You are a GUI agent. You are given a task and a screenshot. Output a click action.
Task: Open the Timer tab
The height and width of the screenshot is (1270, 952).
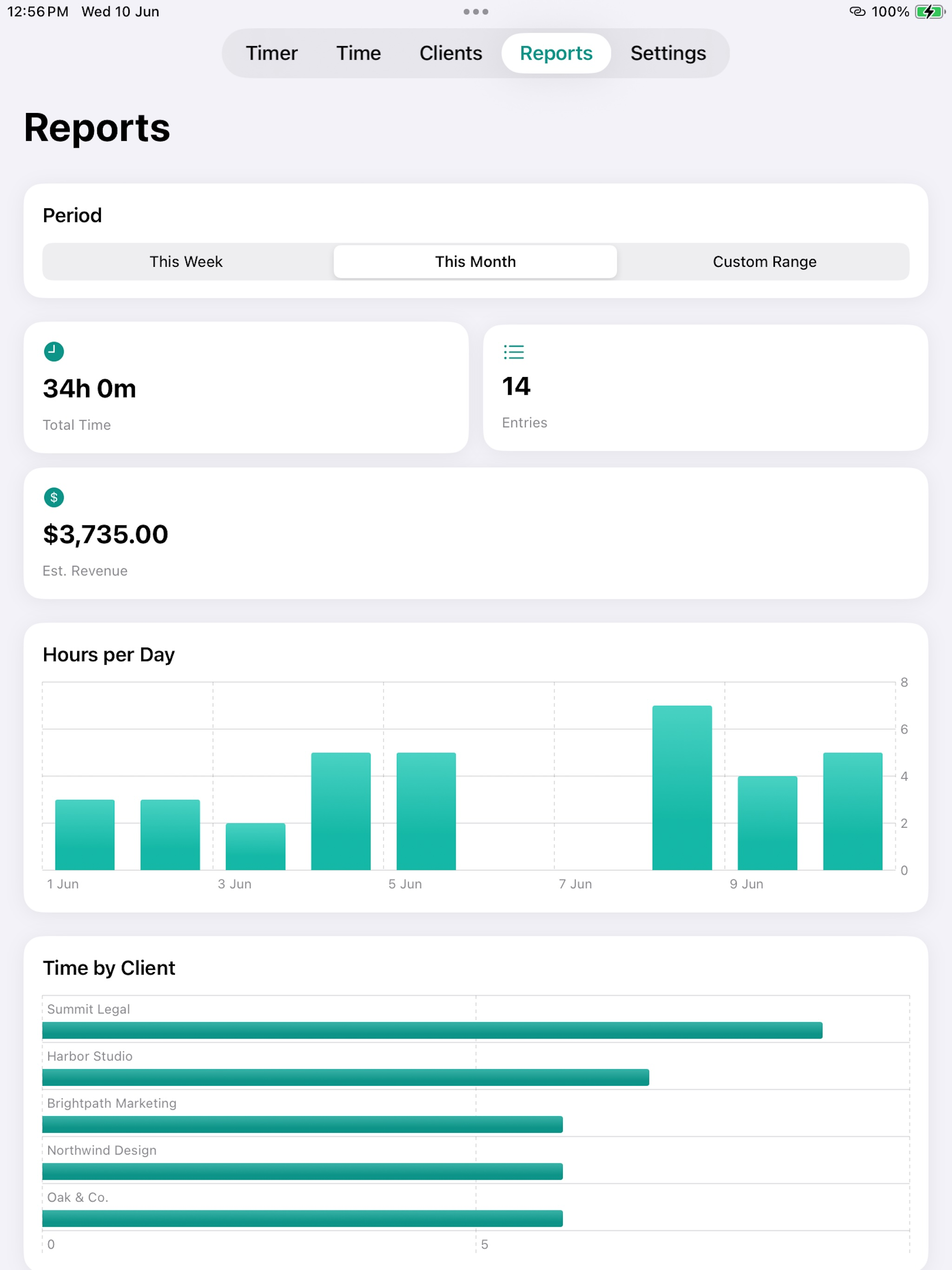tap(271, 53)
